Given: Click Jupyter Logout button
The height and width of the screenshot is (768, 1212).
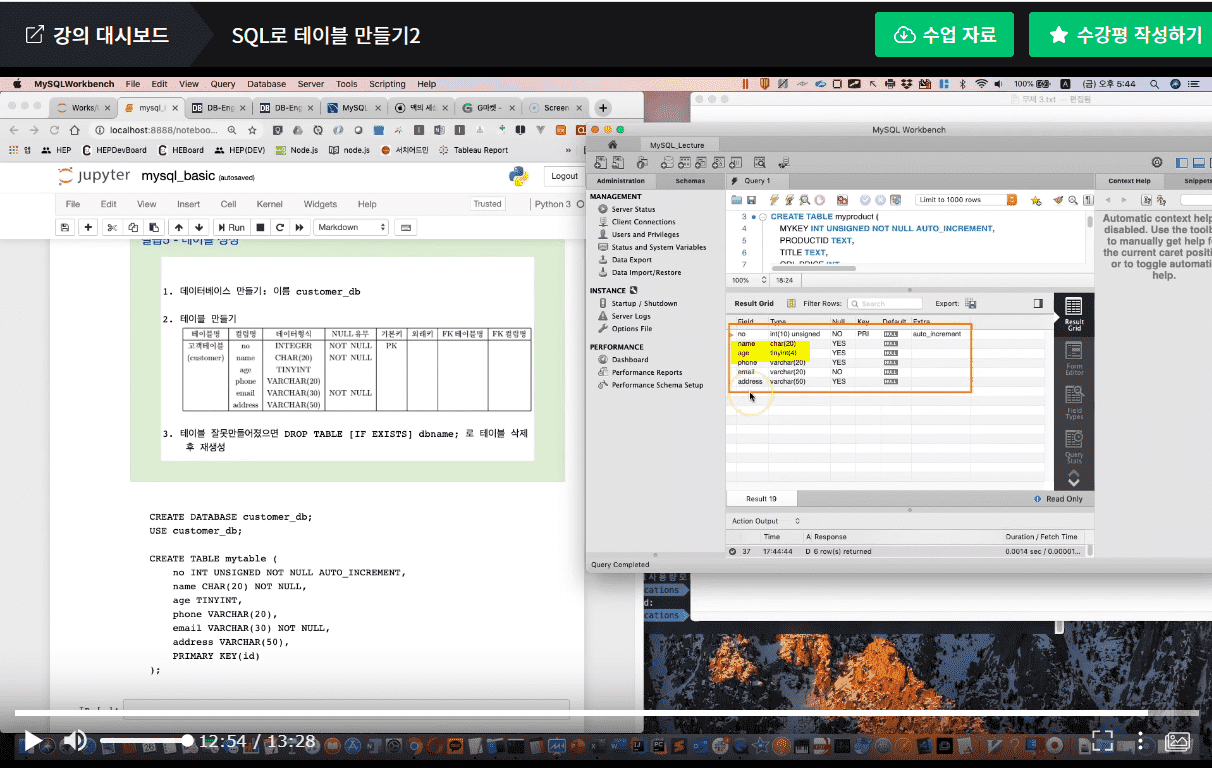Looking at the screenshot, I should click(x=564, y=176).
